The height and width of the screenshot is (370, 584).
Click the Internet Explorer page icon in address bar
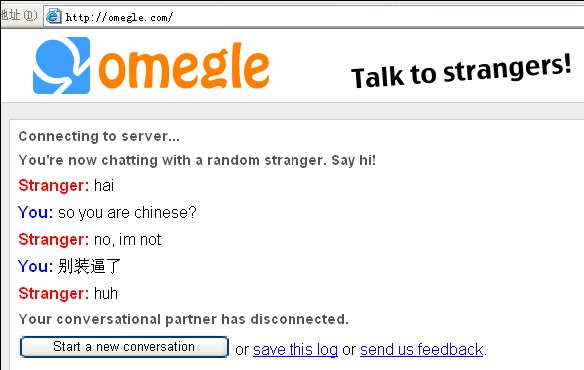[x=54, y=16]
